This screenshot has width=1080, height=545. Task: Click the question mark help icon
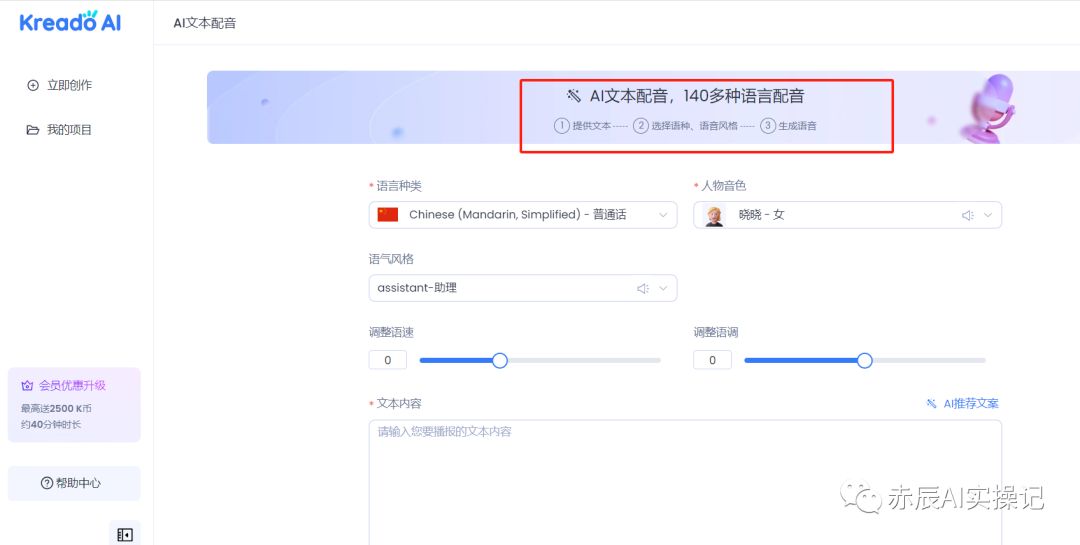(47, 483)
